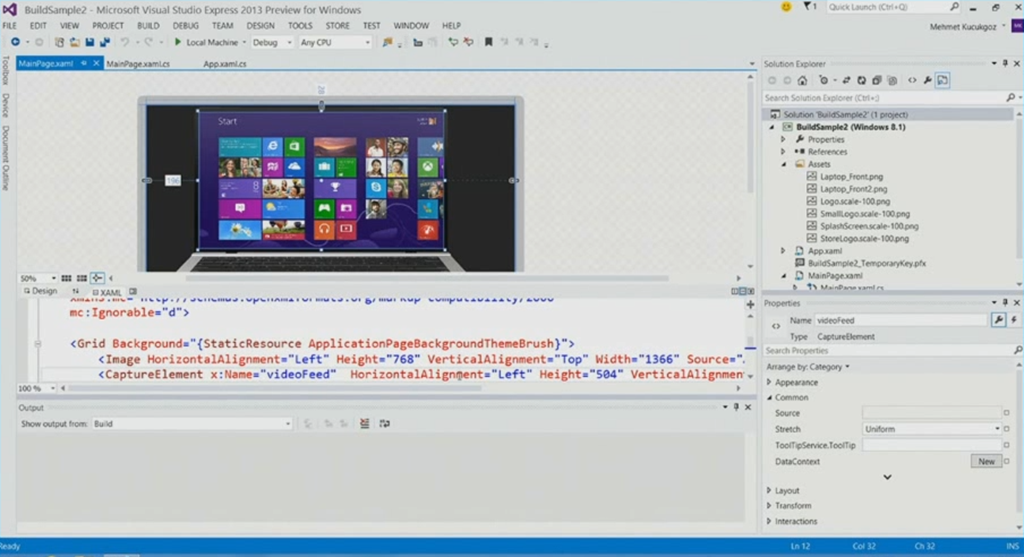Pin the Output panel

(x=736, y=407)
